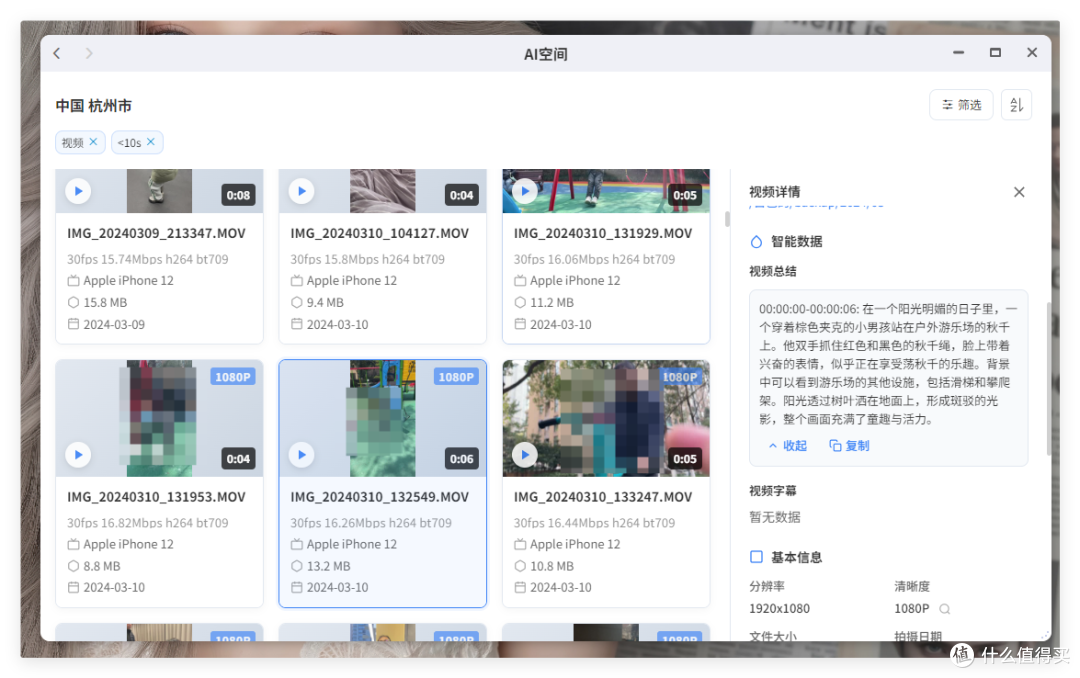This screenshot has height=678, width=1080.
Task: Go back with the left arrow
Action: click(x=57, y=53)
